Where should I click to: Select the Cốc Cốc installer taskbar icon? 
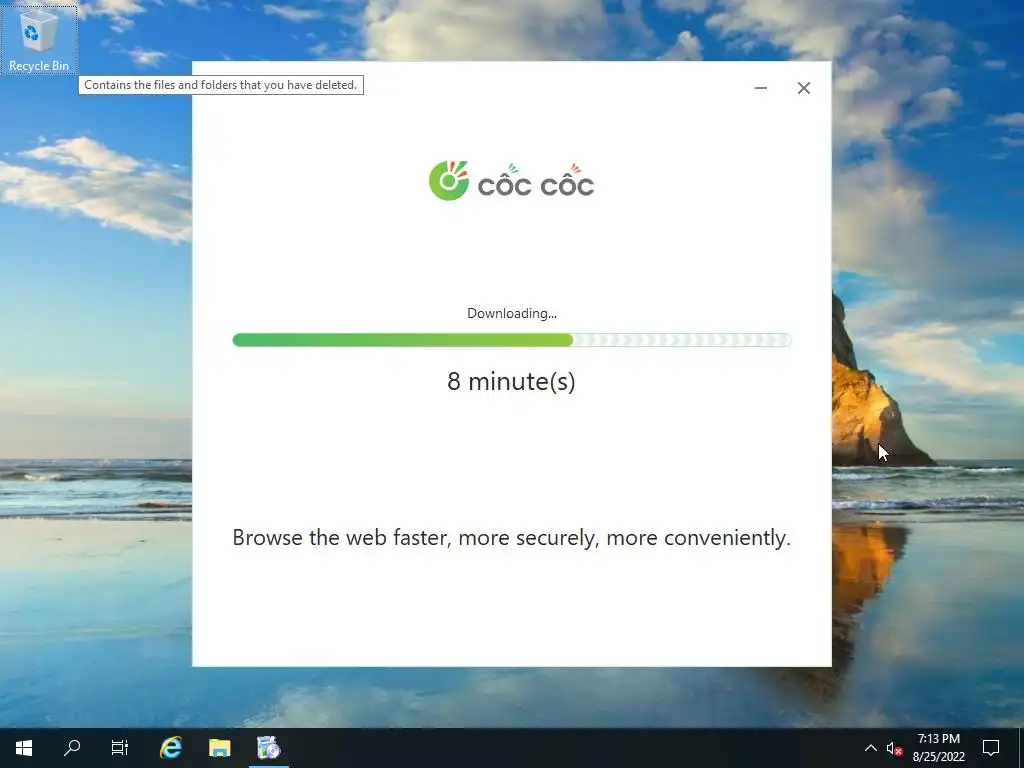[x=268, y=748]
